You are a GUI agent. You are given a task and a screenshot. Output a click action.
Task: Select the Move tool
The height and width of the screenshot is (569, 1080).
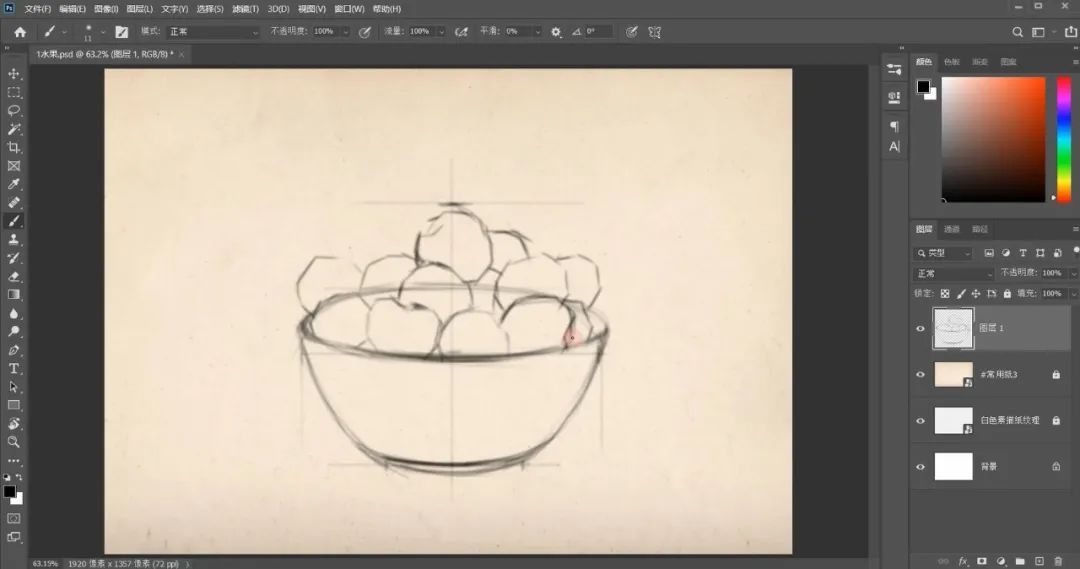click(14, 74)
